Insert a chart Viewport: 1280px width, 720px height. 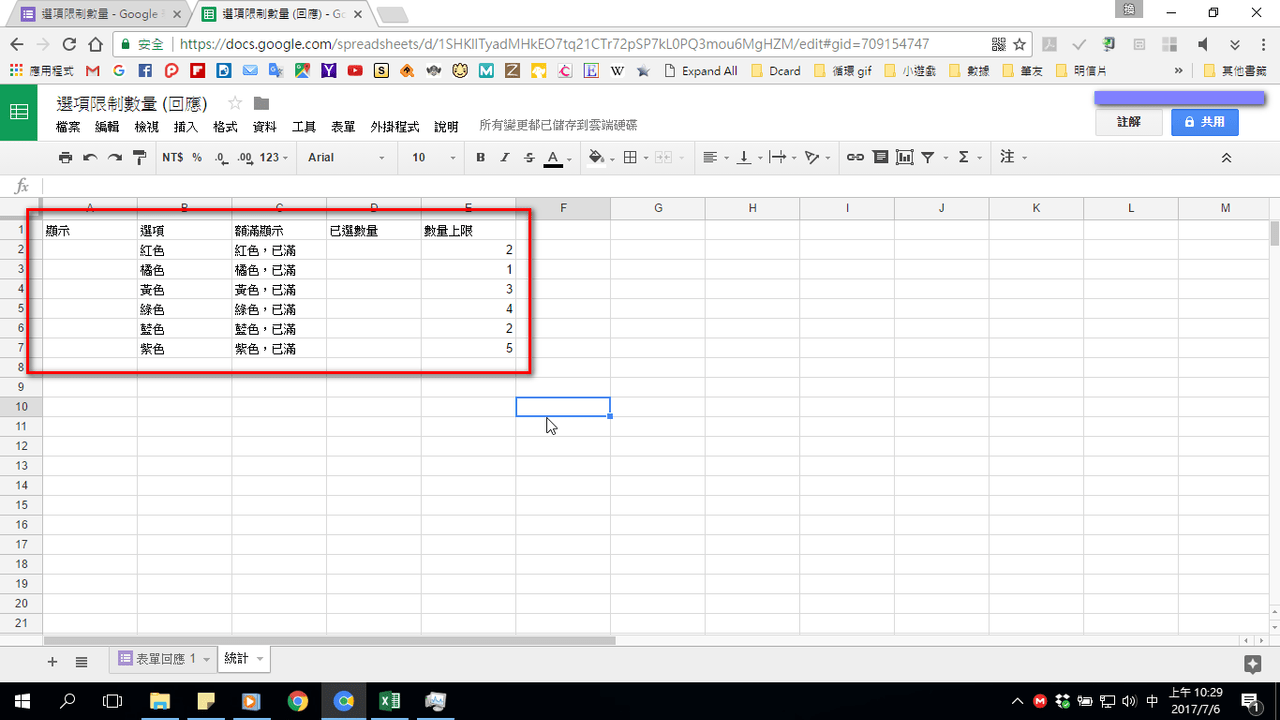pos(905,157)
